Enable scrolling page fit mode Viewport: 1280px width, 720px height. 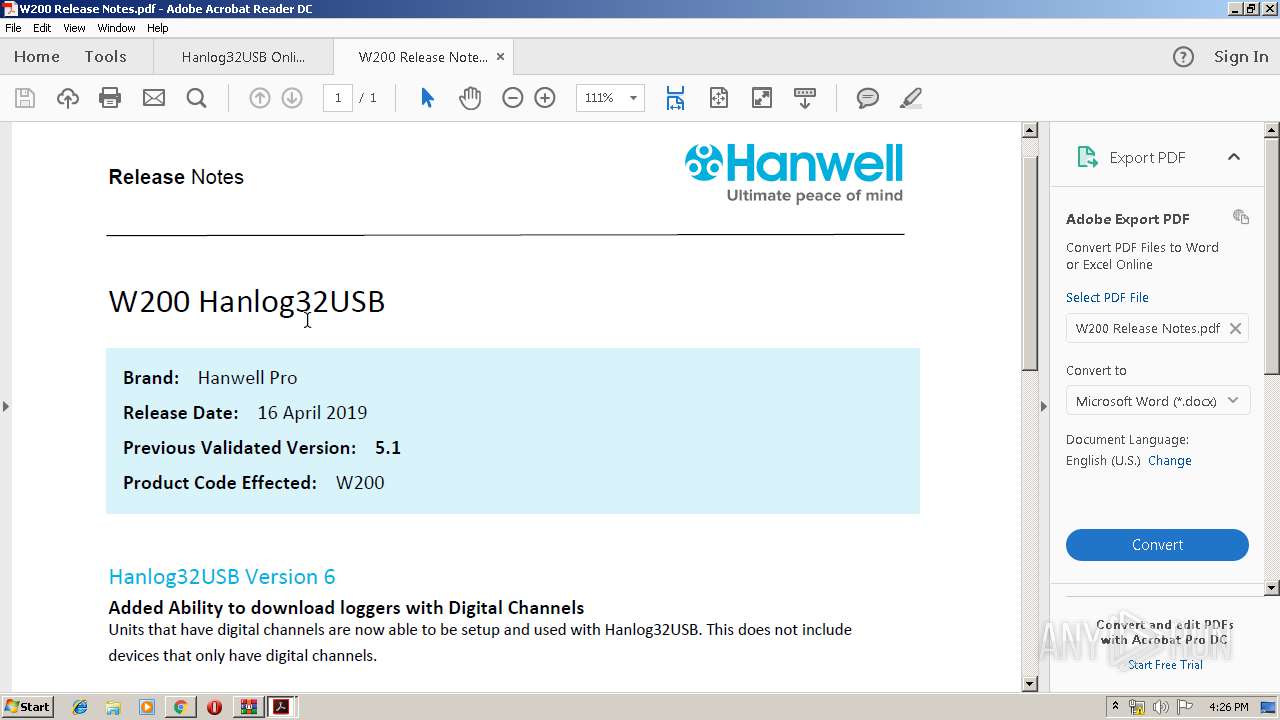[x=675, y=98]
